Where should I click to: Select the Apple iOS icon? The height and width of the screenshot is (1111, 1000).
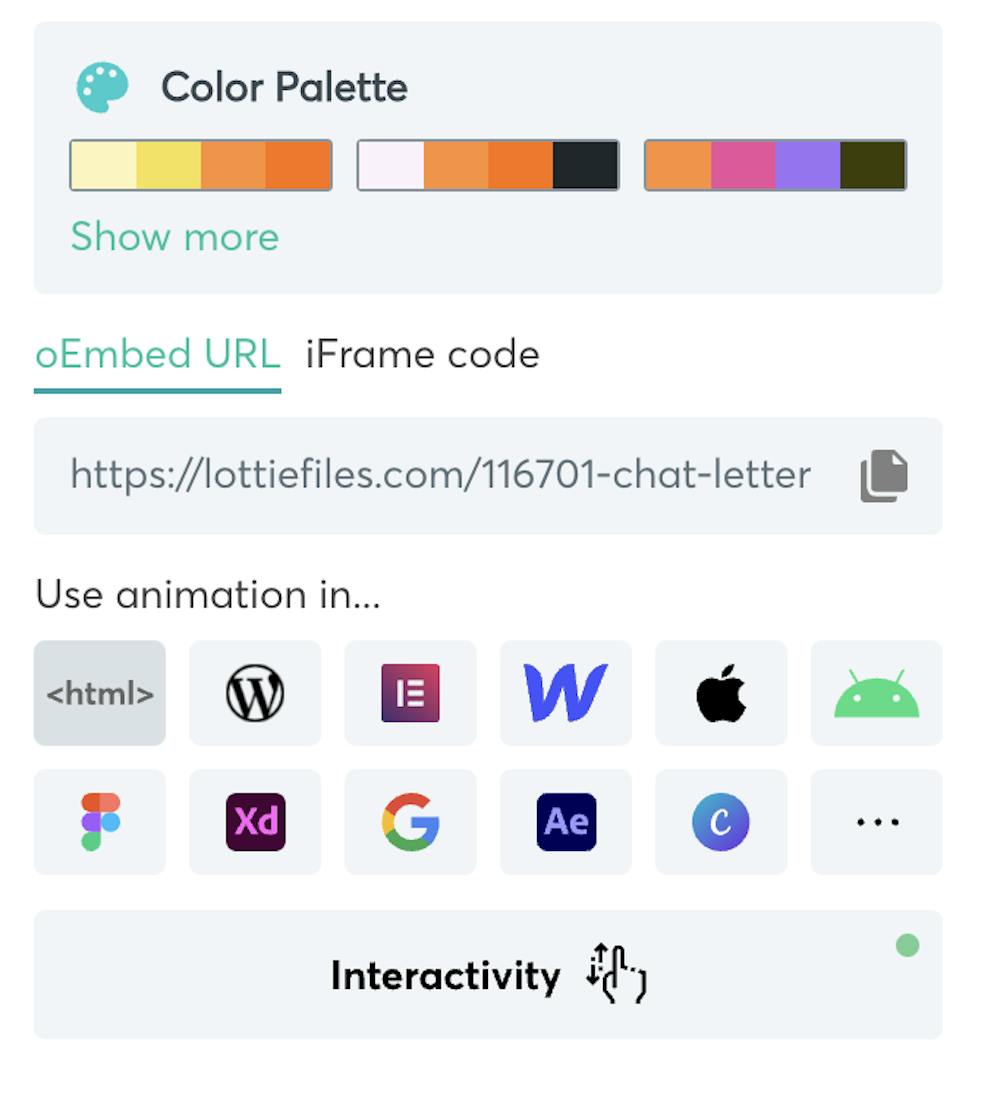(721, 693)
